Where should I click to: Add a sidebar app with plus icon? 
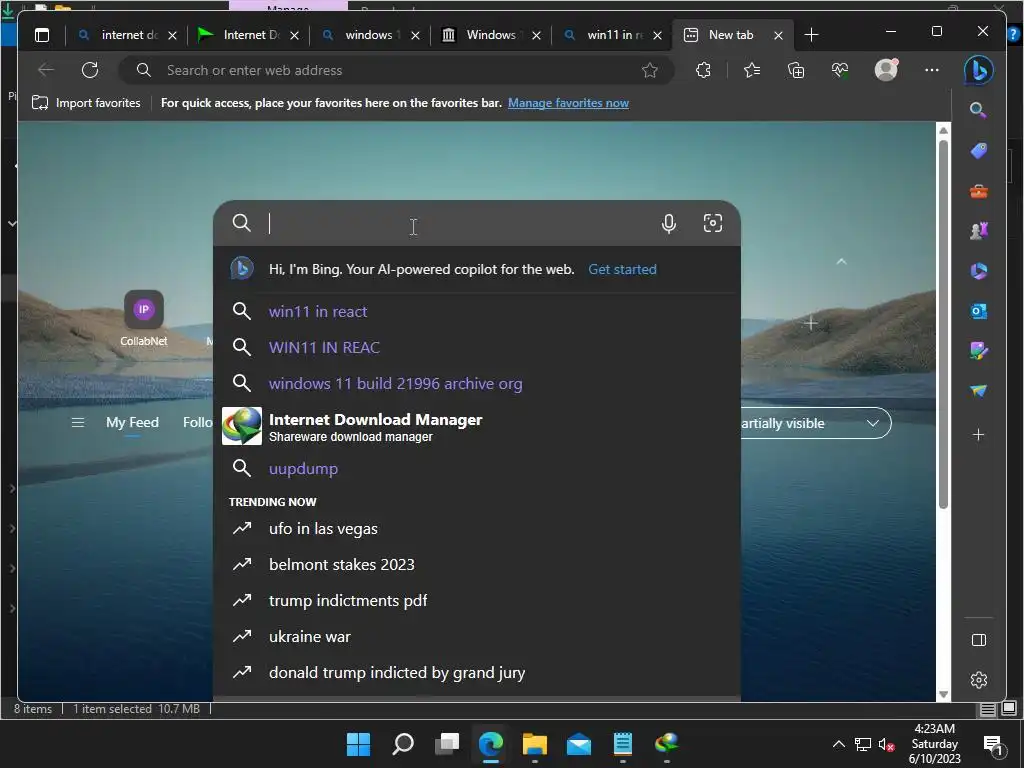(x=978, y=435)
